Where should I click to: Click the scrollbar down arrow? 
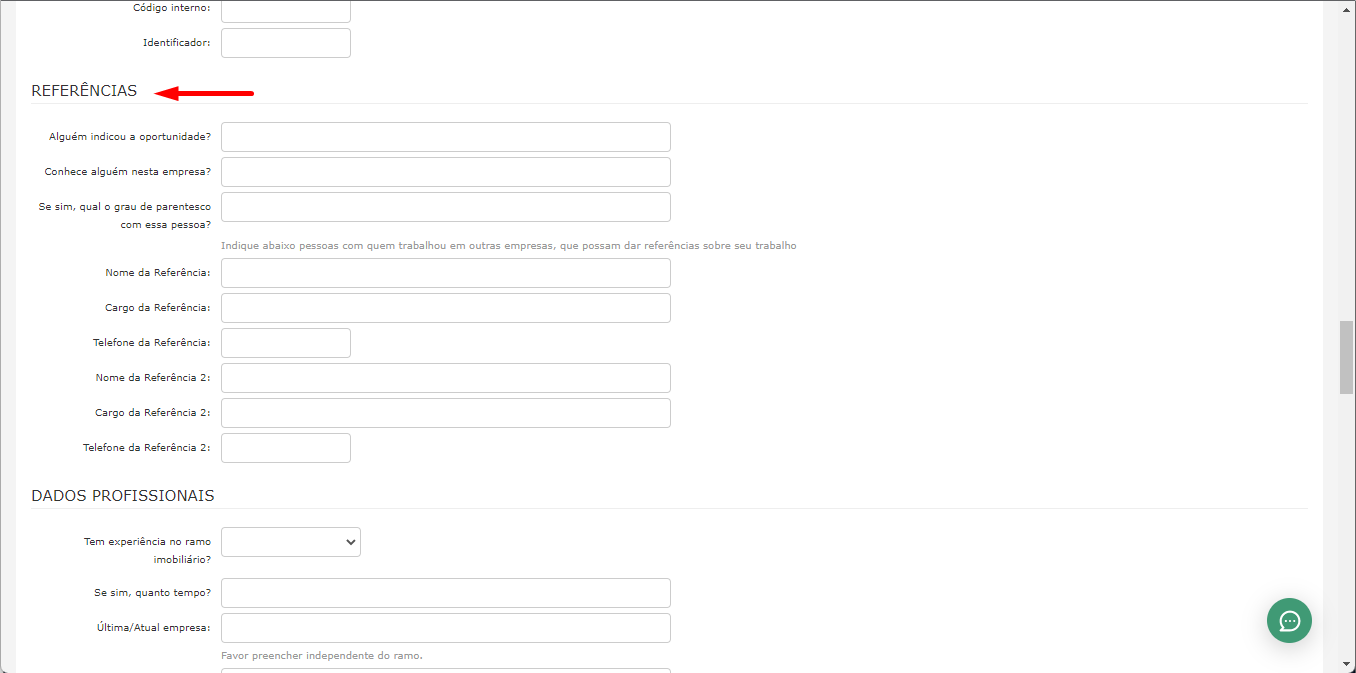click(1347, 664)
